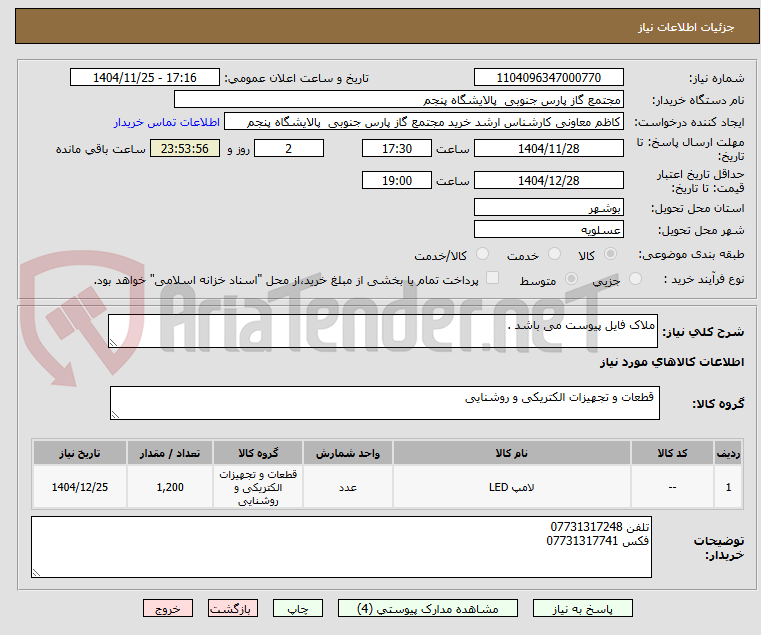Click the need date cell 1404/12/25
This screenshot has height=635, width=761.
coord(80,487)
